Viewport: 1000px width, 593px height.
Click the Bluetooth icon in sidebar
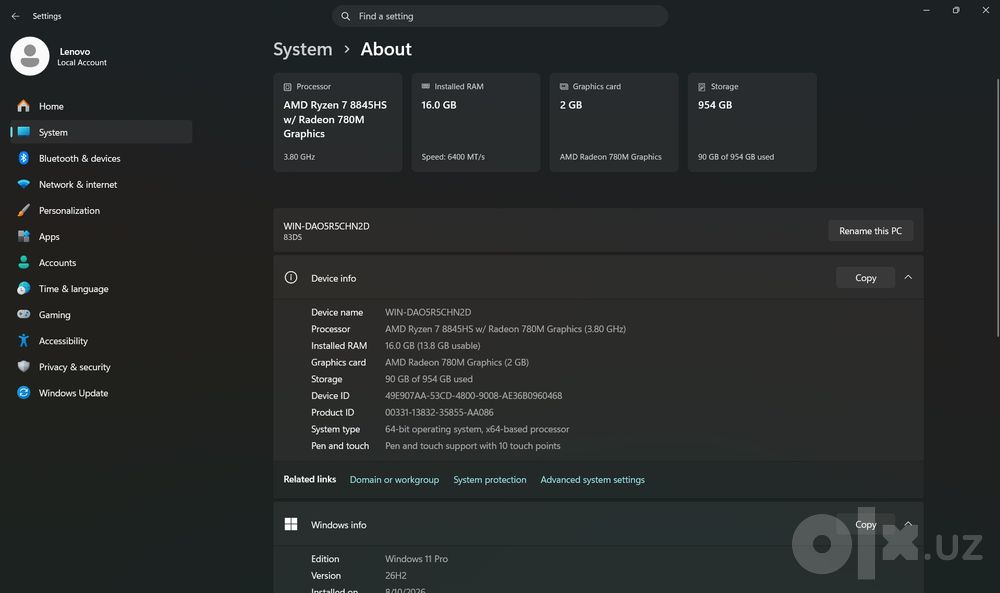[24, 158]
